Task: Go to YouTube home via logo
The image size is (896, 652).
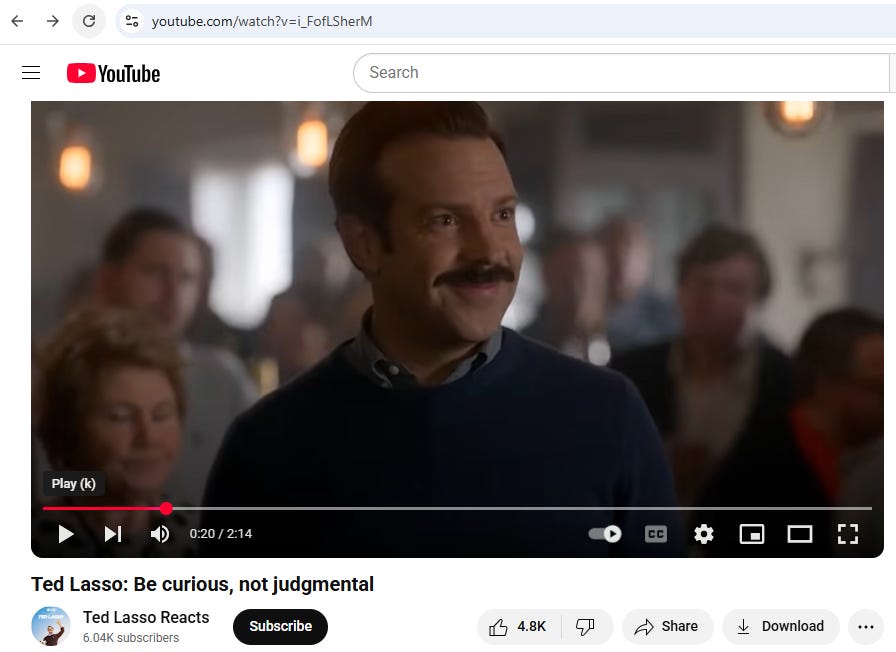Action: (x=113, y=73)
